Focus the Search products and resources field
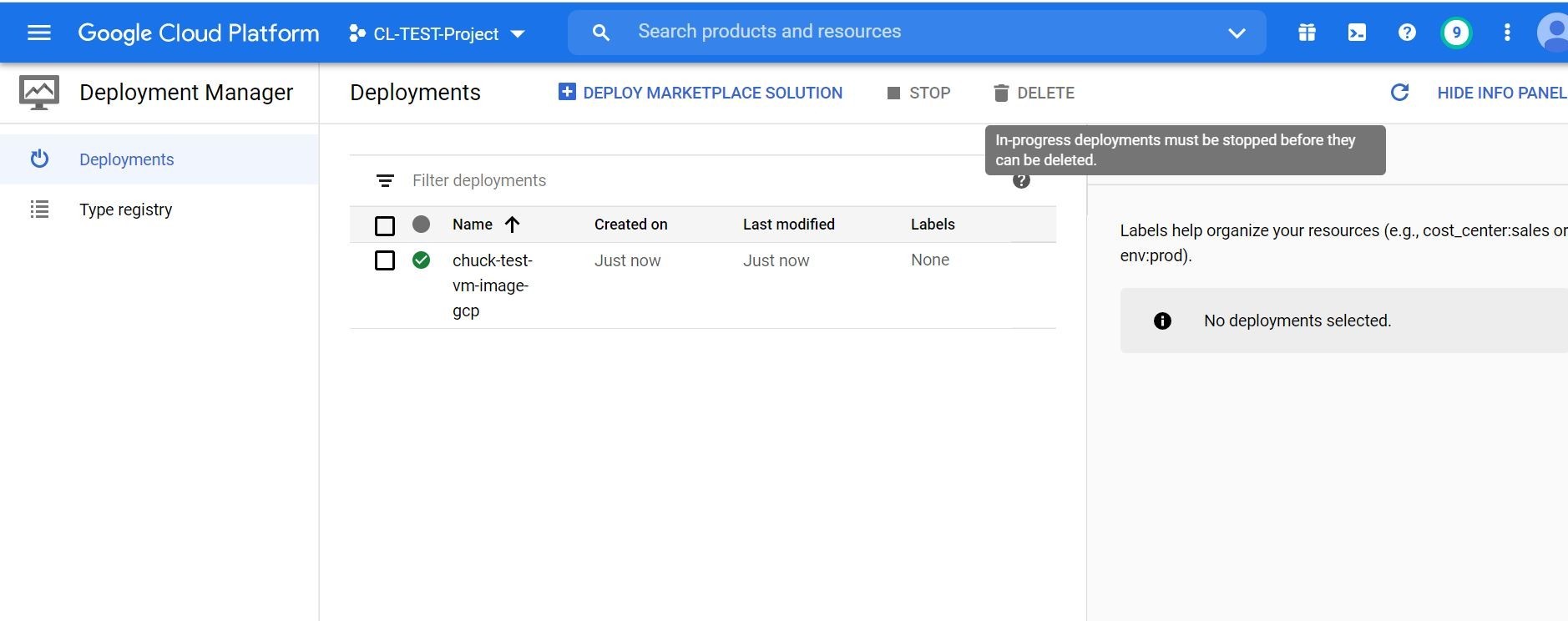Screen dimensions: 1568x621 tap(917, 33)
